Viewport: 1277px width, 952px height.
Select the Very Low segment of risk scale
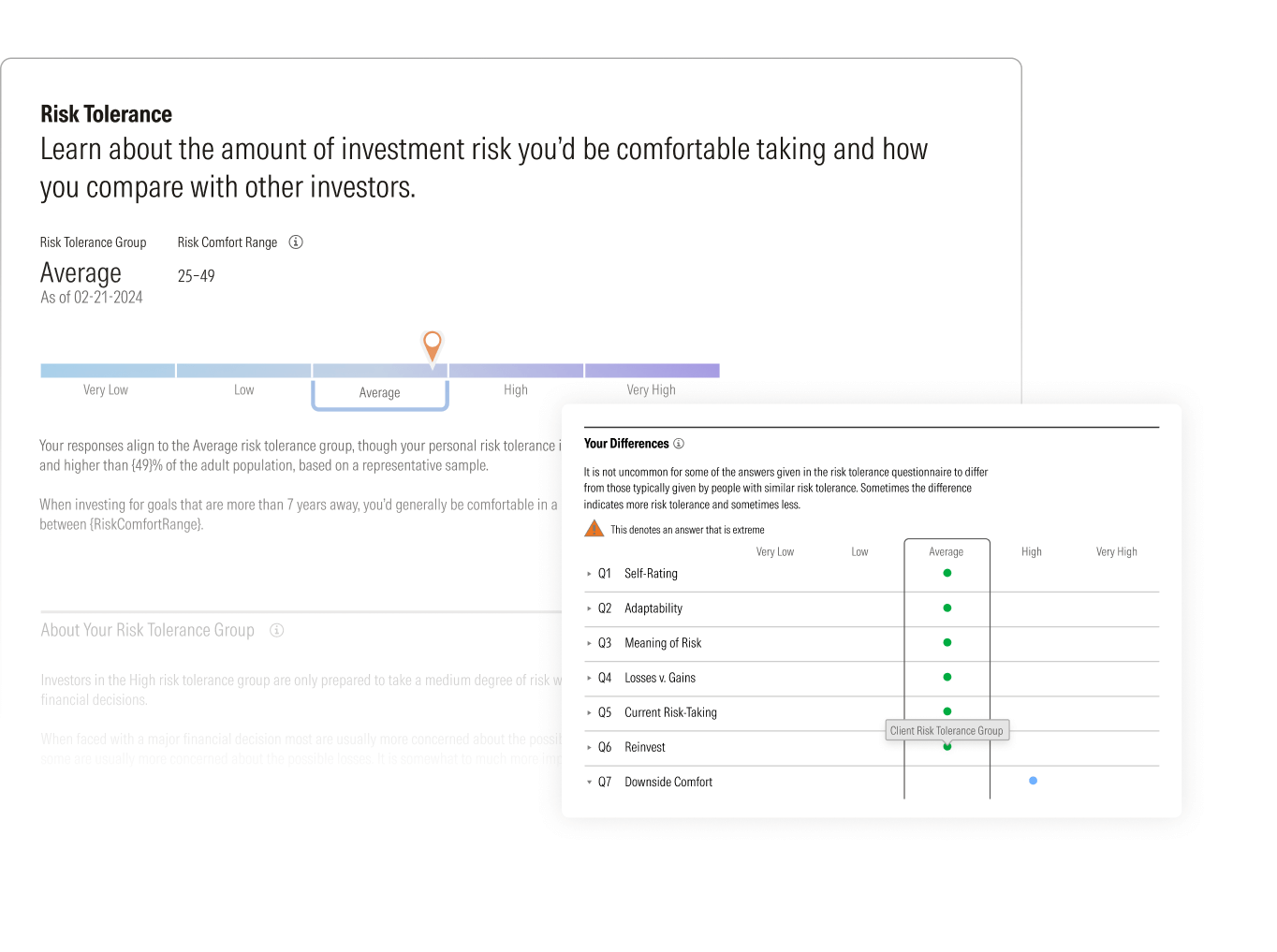pyautogui.click(x=107, y=372)
